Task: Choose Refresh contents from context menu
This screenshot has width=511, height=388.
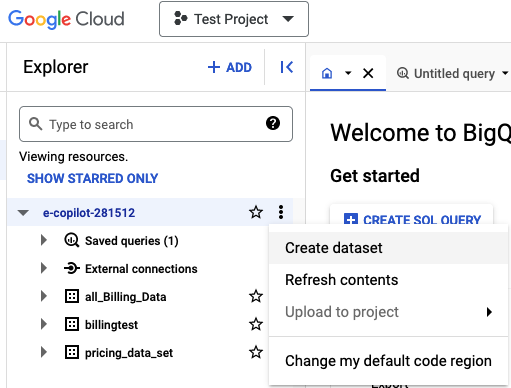Action: pos(388,280)
